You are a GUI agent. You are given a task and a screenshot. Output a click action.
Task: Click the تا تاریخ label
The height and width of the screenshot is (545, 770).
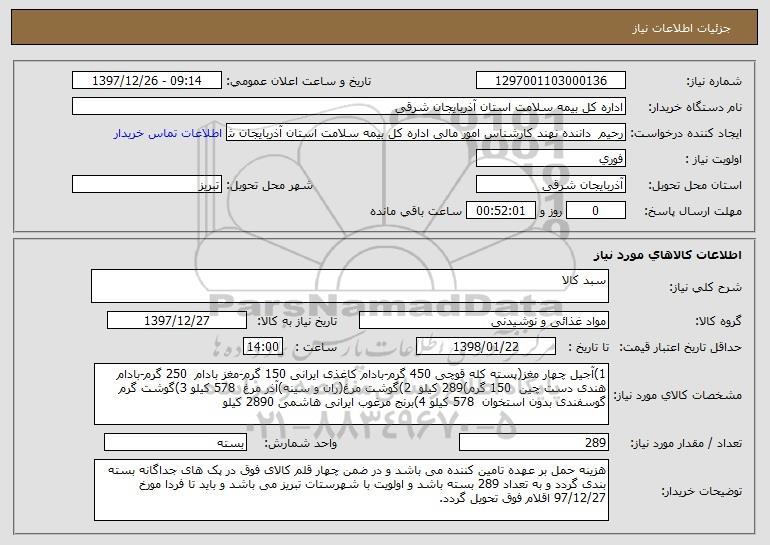pos(588,348)
